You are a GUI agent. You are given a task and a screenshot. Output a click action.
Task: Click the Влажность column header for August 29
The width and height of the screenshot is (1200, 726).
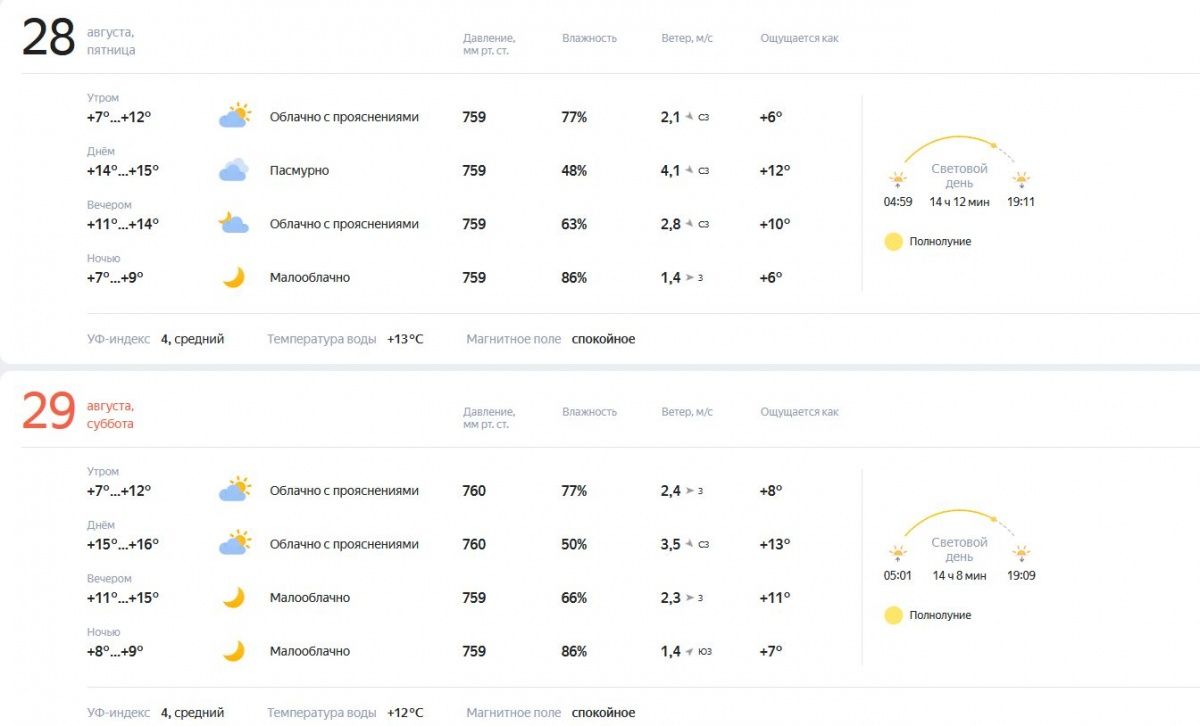coord(589,412)
